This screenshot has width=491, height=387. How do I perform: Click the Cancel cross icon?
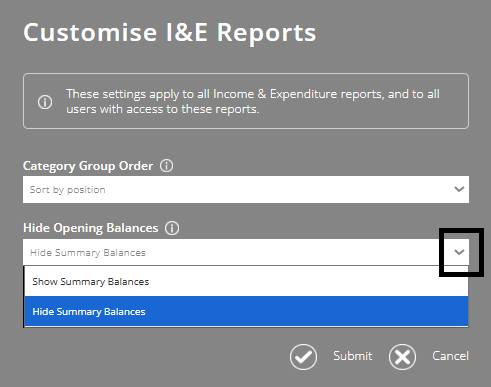point(402,357)
